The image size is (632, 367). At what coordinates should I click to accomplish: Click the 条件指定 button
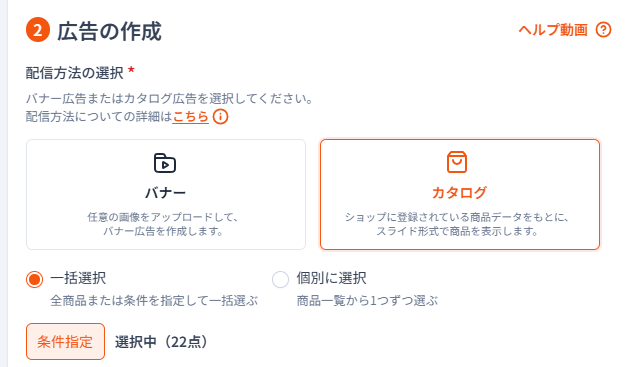click(65, 342)
